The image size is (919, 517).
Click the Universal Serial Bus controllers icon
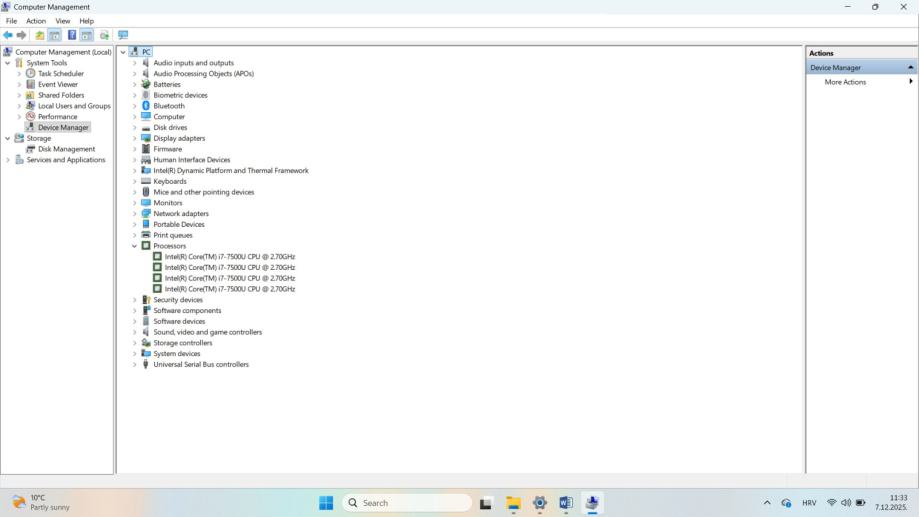(146, 364)
